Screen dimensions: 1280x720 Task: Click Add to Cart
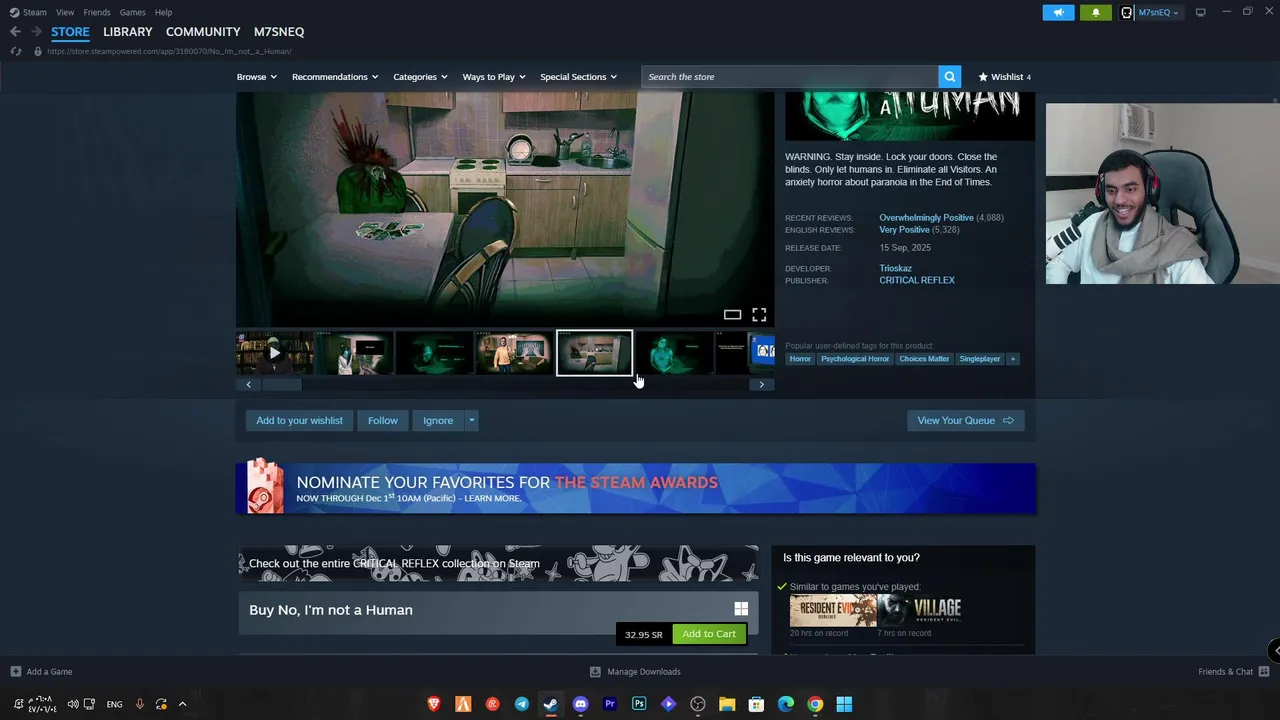coord(709,634)
